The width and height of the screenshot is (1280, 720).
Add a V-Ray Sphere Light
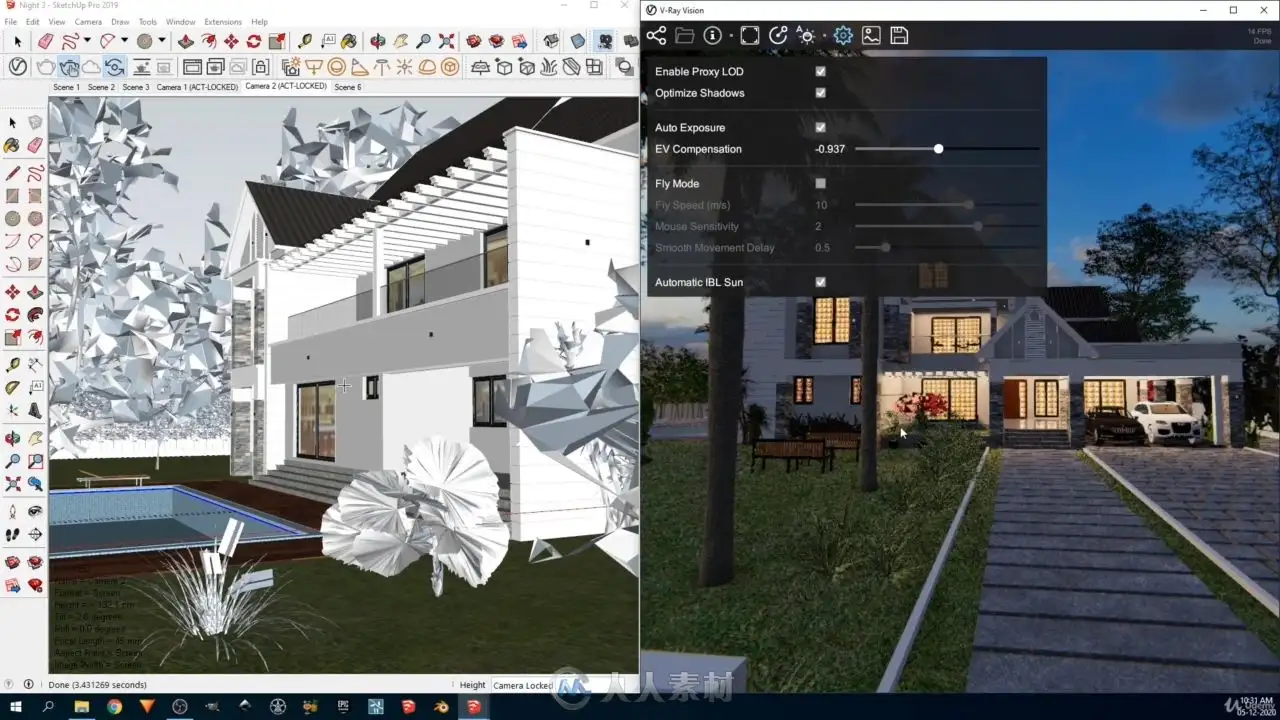click(337, 68)
